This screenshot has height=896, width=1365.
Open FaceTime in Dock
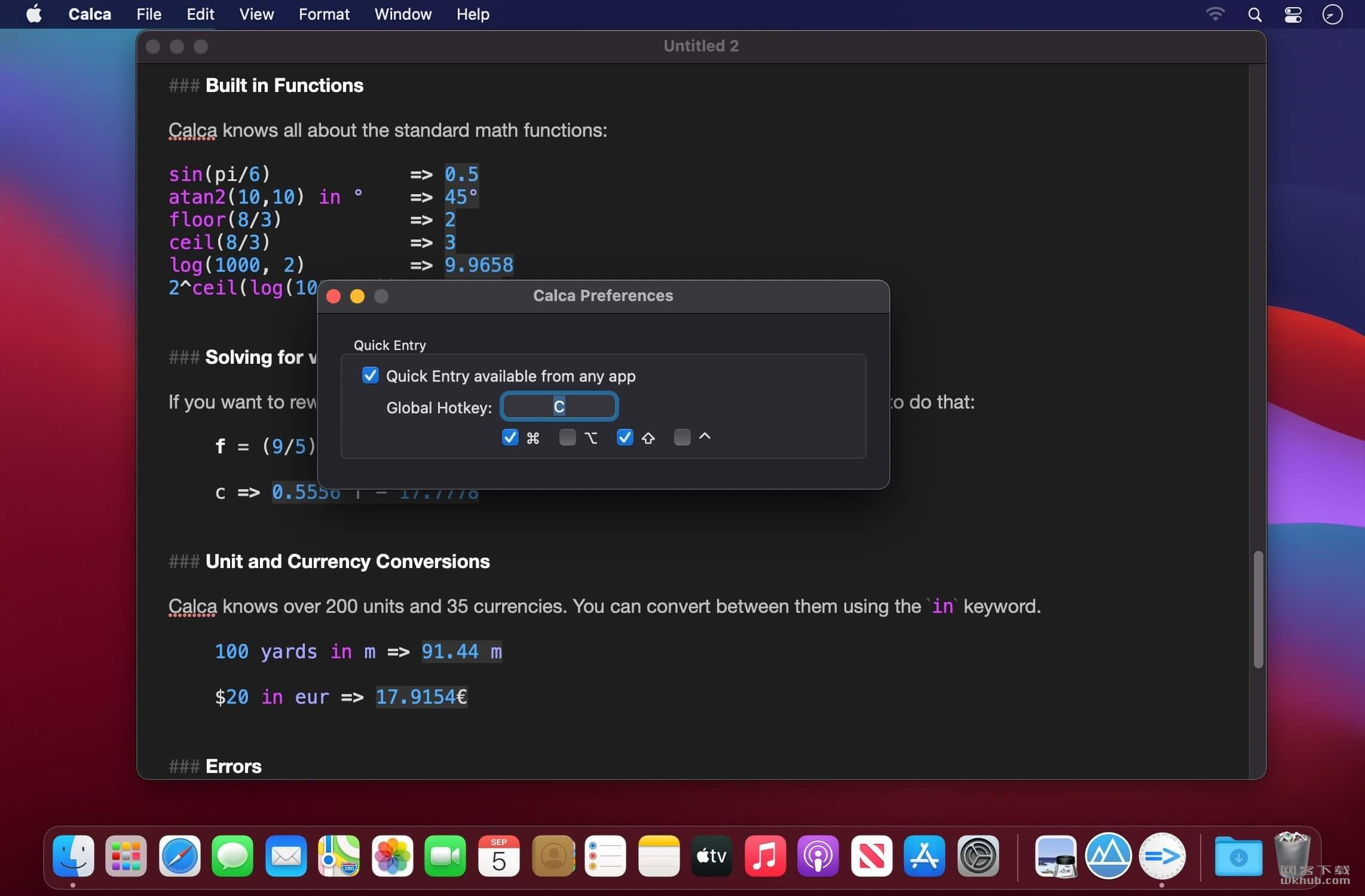[445, 855]
